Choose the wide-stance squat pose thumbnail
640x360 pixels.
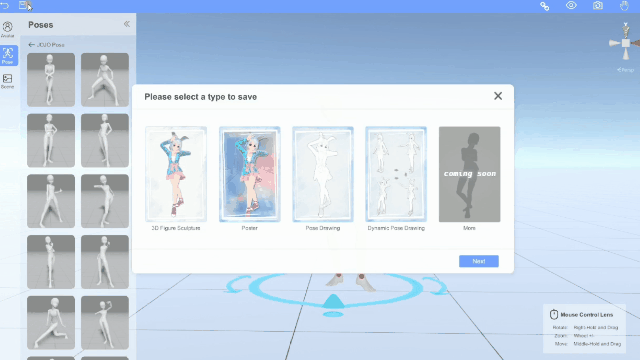point(105,80)
